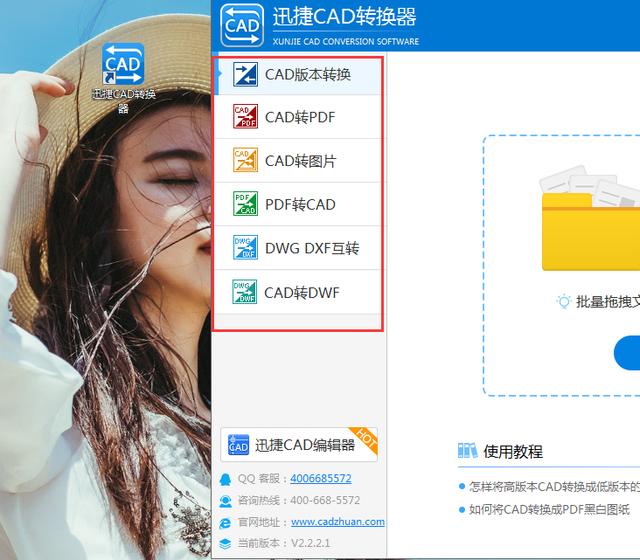Click the 迅捷CAD编辑器 CAD icon
The width and height of the screenshot is (640, 560).
(x=238, y=444)
